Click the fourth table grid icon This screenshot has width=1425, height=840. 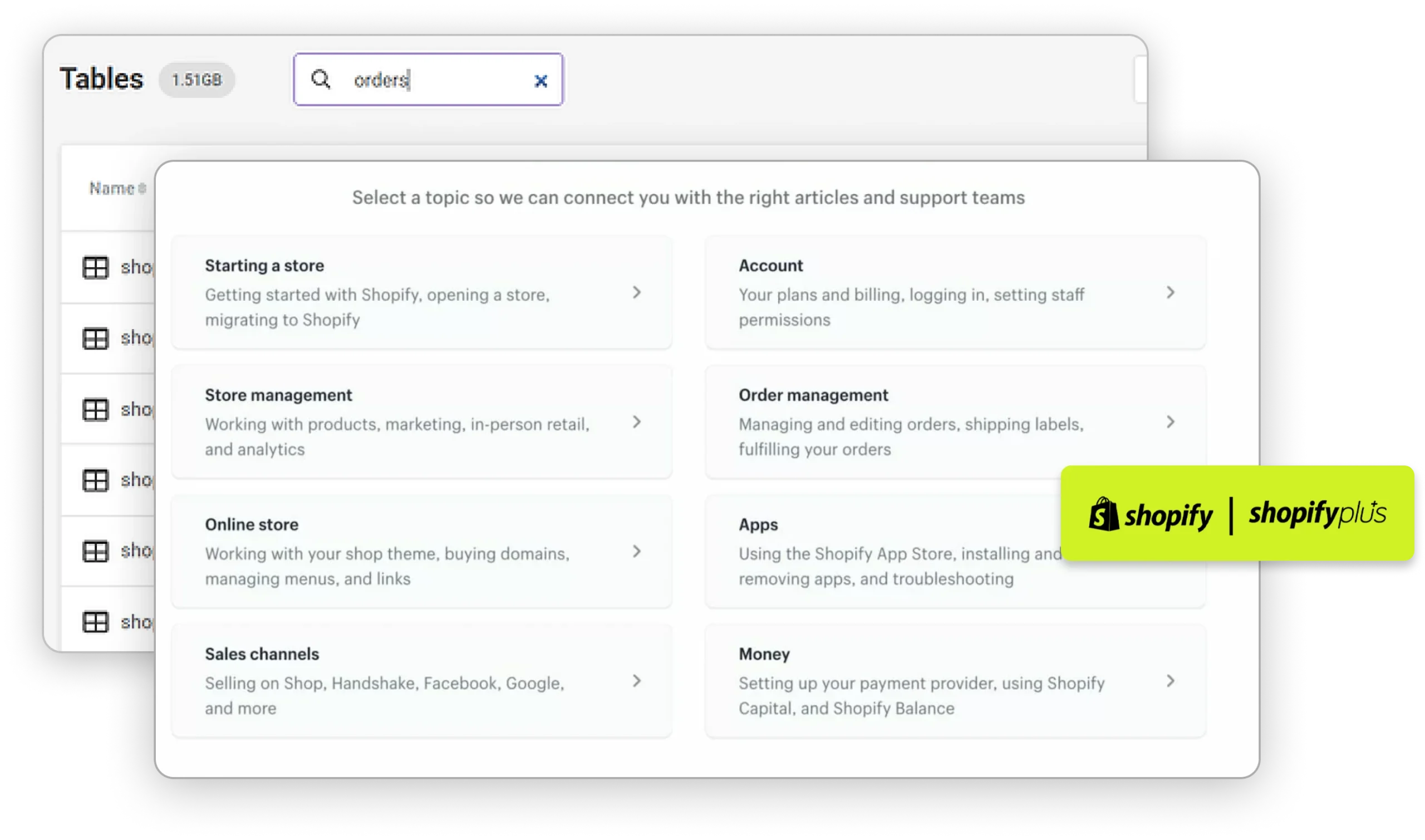tap(95, 480)
